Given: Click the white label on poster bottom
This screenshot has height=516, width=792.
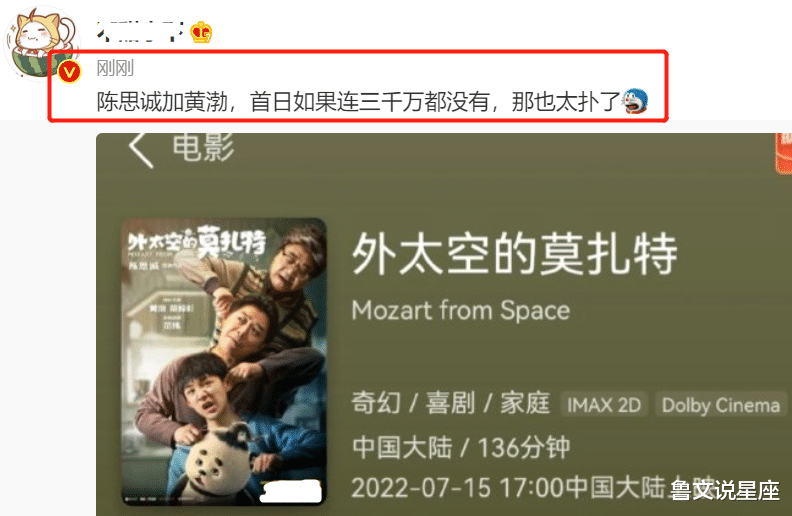Looking at the screenshot, I should pyautogui.click(x=291, y=491).
